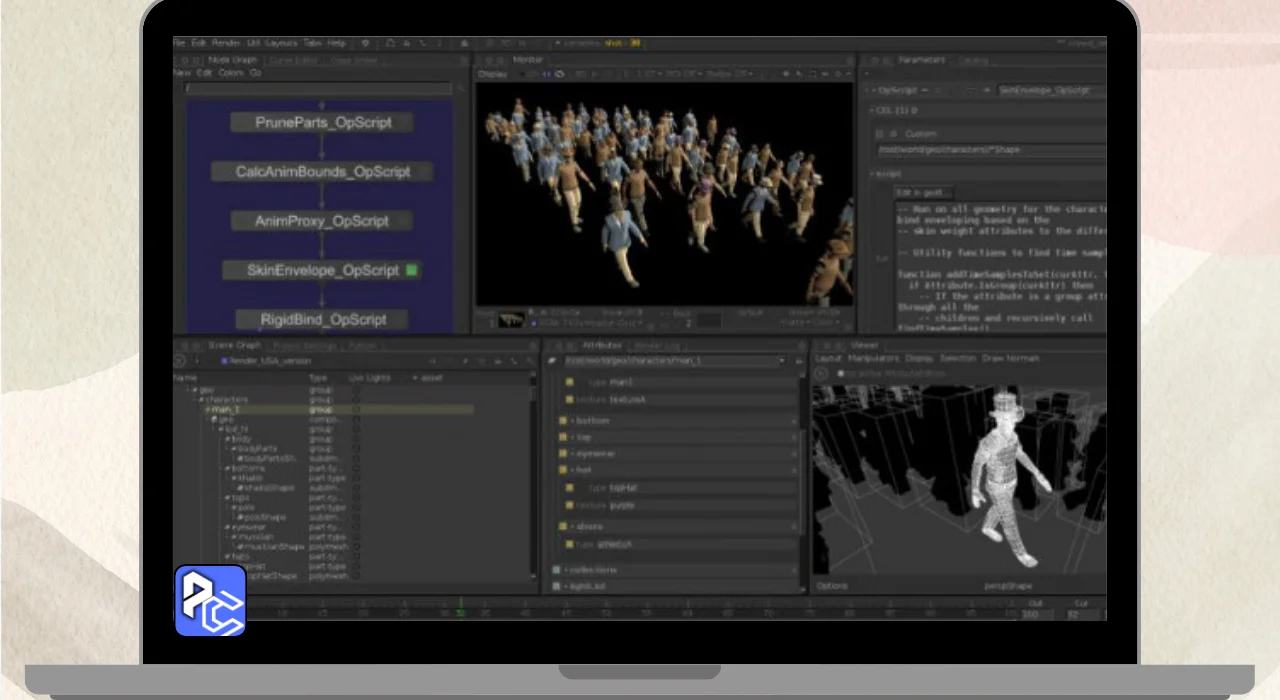The image size is (1280, 700).
Task: Click the Options button in Viewer
Action: point(832,586)
